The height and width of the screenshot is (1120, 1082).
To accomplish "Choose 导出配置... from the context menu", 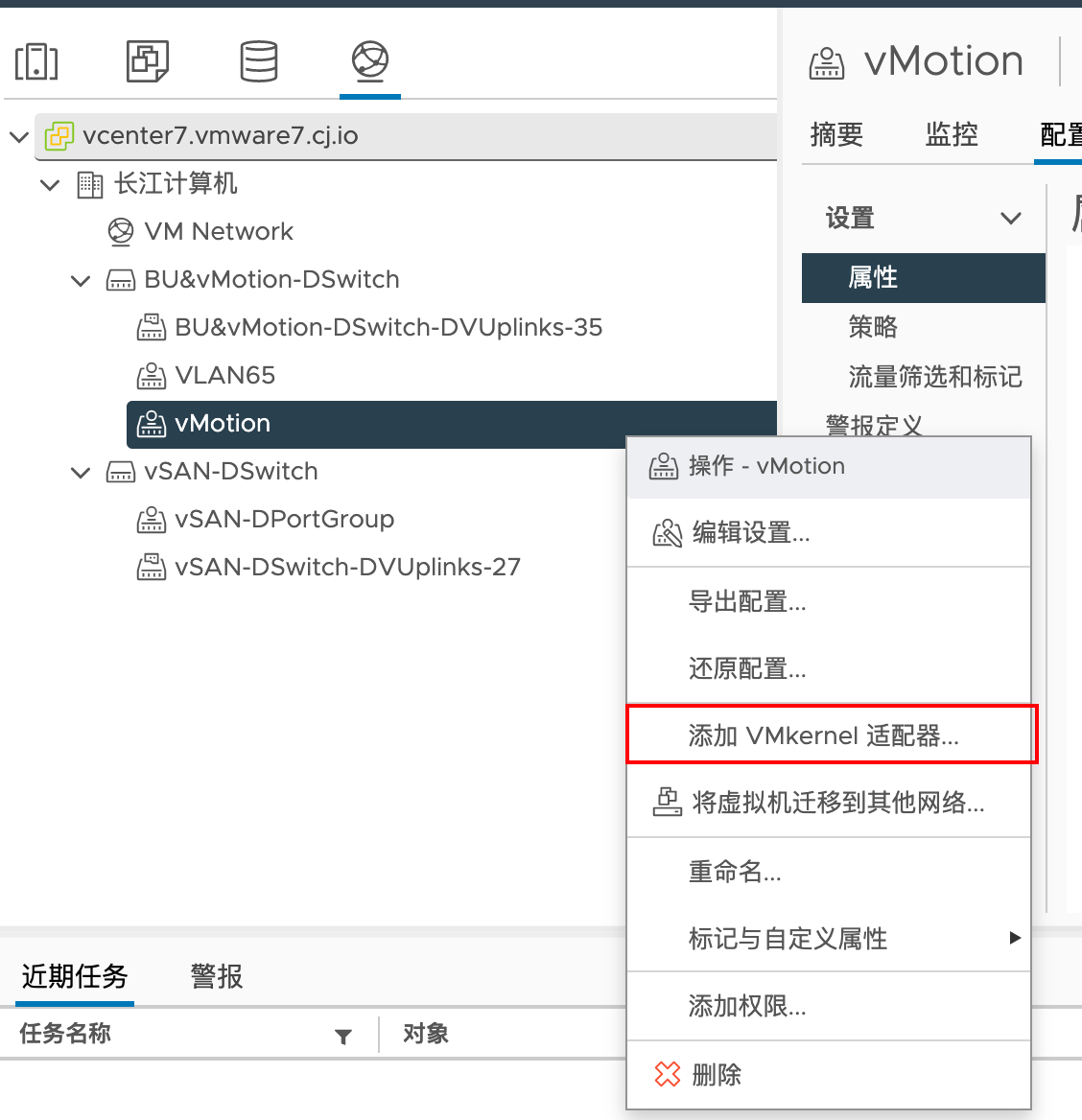I will coord(829,601).
